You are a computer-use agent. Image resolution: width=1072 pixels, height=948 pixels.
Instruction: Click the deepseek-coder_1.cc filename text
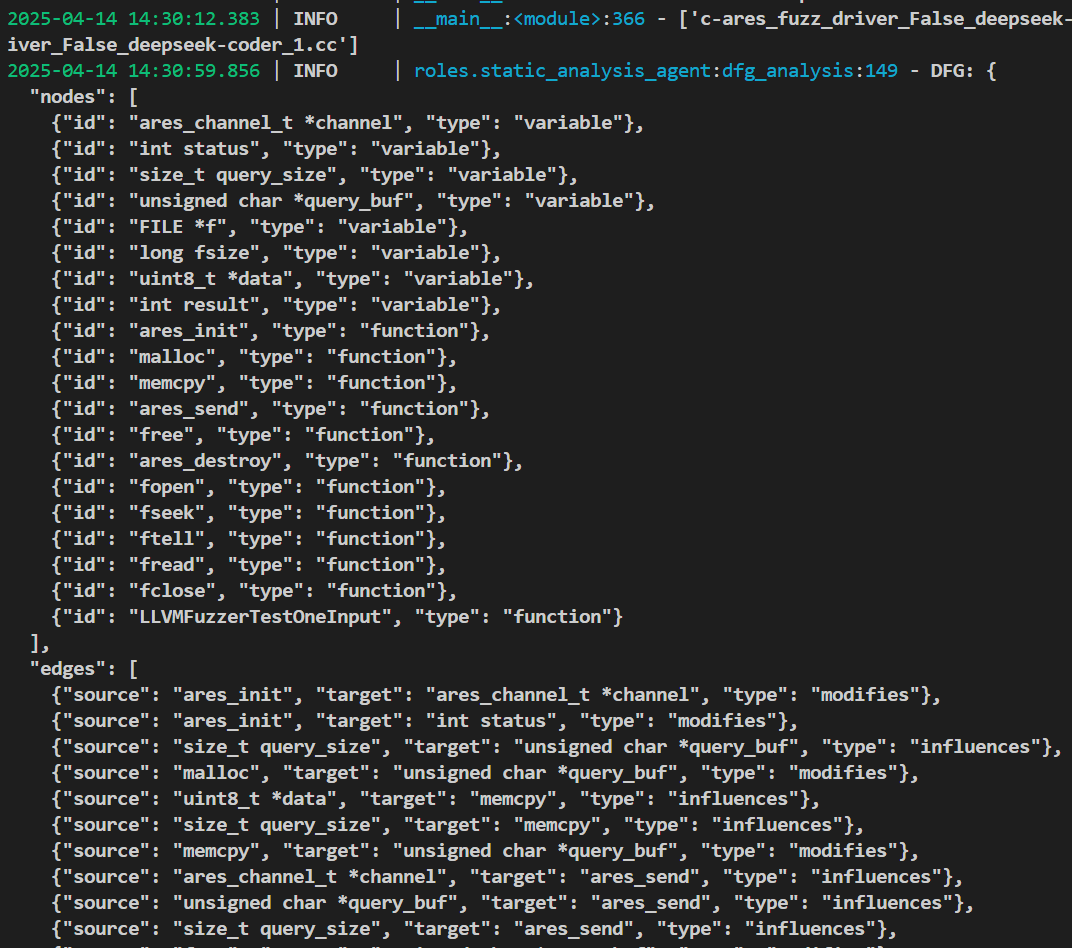click(x=180, y=45)
